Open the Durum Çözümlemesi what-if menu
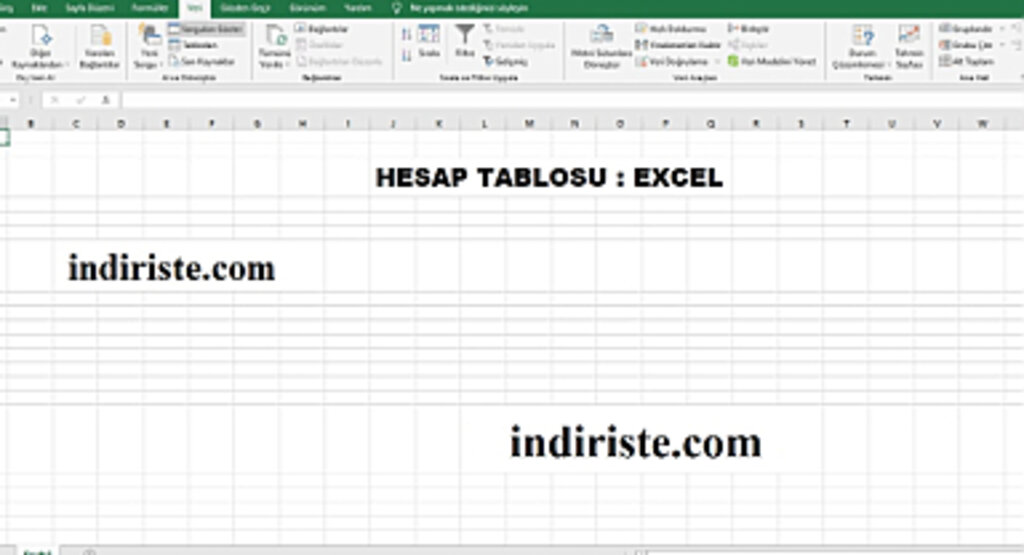This screenshot has height=555, width=1024. (x=863, y=47)
